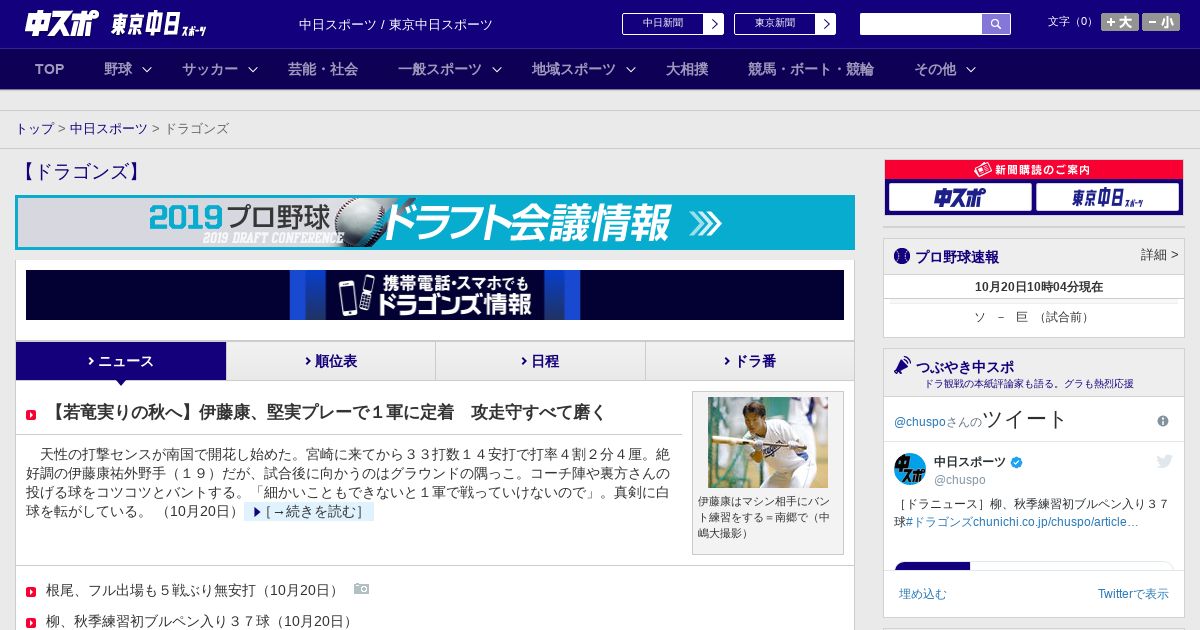Image resolution: width=1200 pixels, height=630 pixels.
Task: Click ソ－巨 (試合前) game row
Action: 1034,317
